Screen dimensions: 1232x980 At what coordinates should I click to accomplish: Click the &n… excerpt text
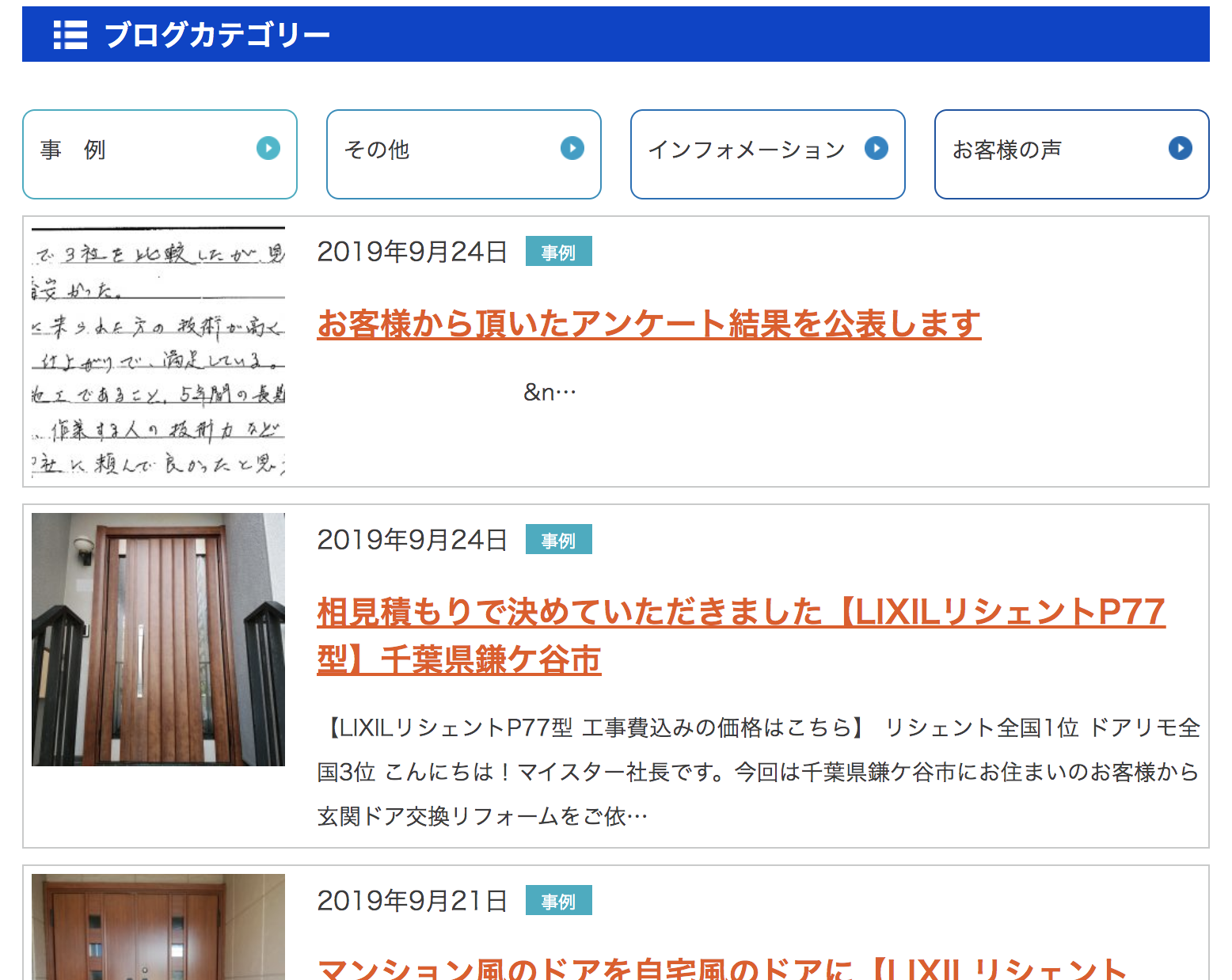[x=550, y=392]
